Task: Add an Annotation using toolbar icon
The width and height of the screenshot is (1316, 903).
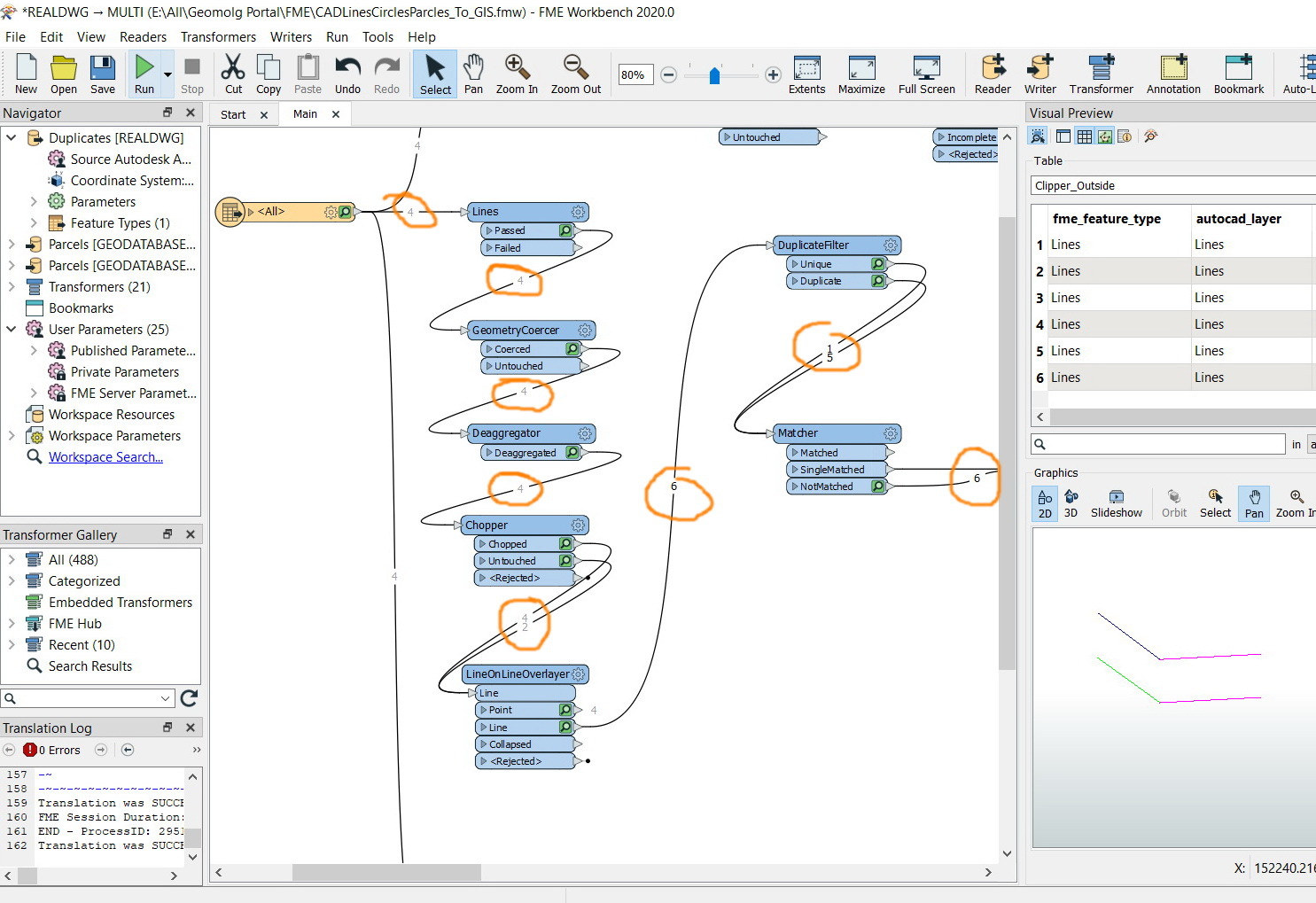Action: click(x=1173, y=74)
